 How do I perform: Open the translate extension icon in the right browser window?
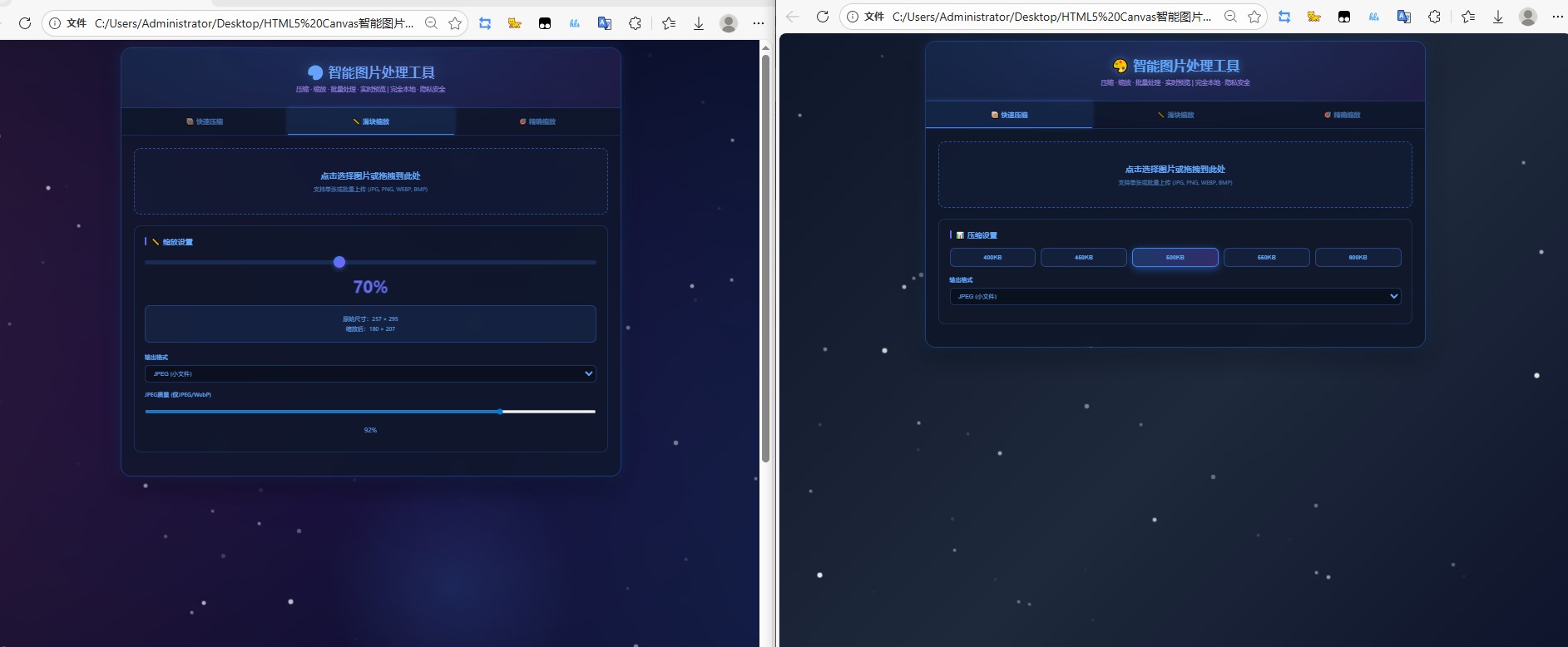pos(1404,17)
